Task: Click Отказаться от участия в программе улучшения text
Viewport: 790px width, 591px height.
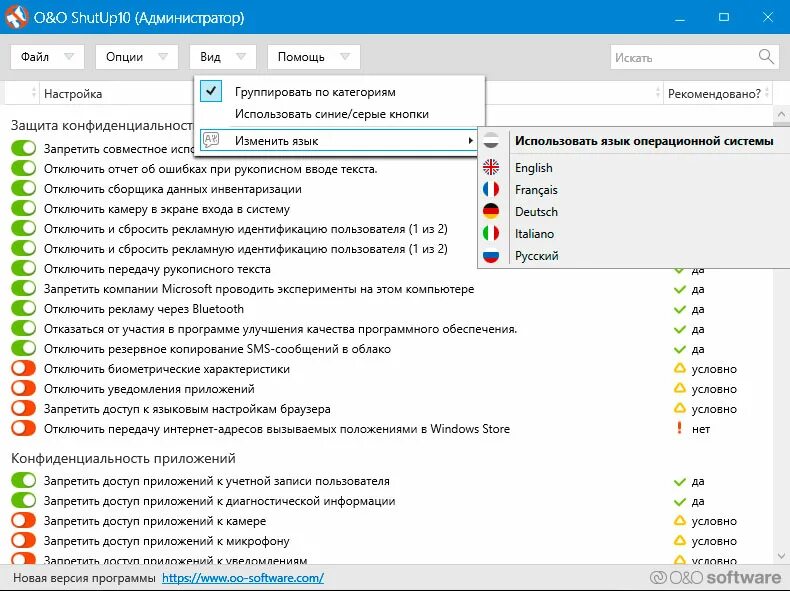Action: pos(281,329)
